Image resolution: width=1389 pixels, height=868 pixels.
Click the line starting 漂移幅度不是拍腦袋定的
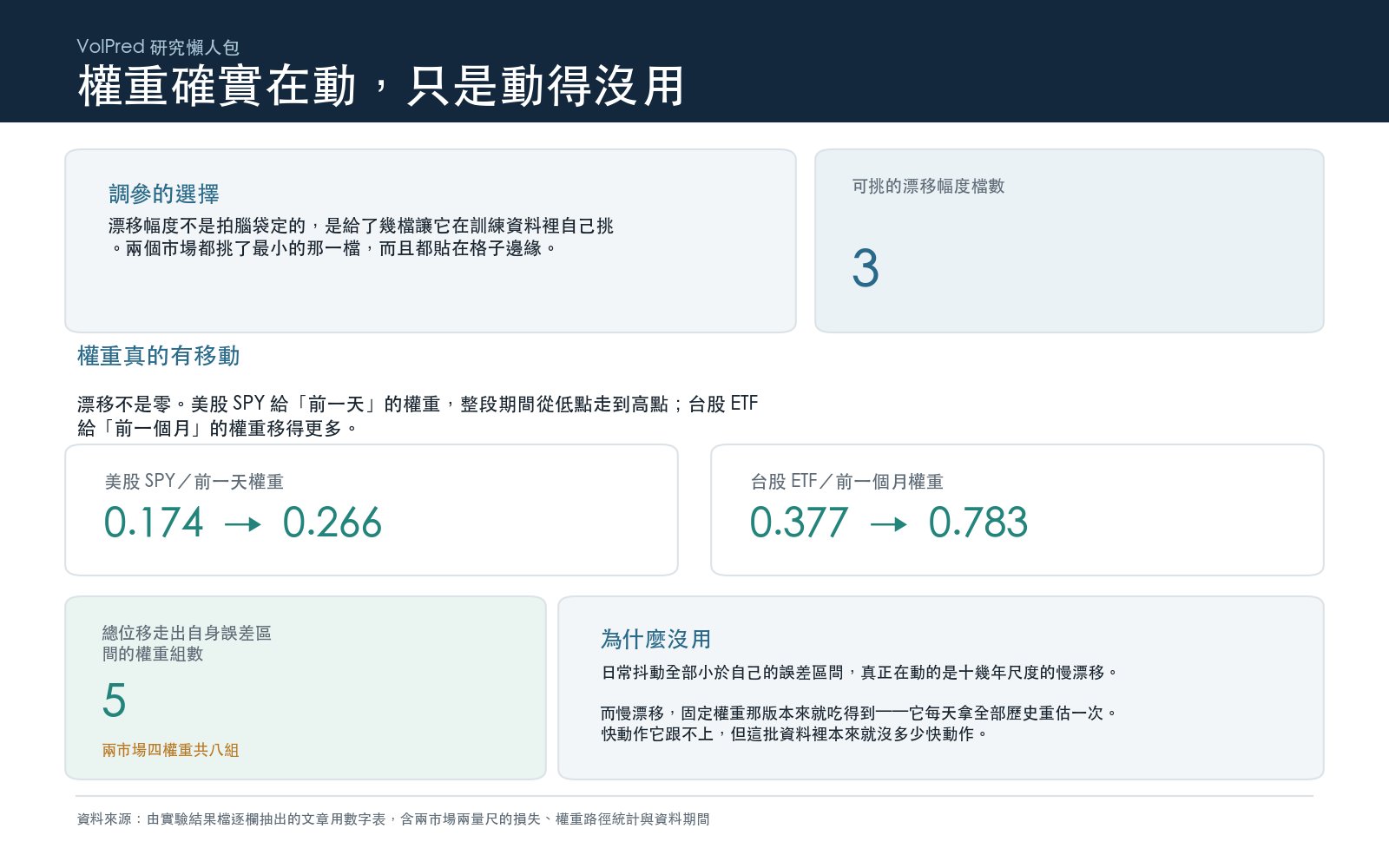tap(361, 226)
